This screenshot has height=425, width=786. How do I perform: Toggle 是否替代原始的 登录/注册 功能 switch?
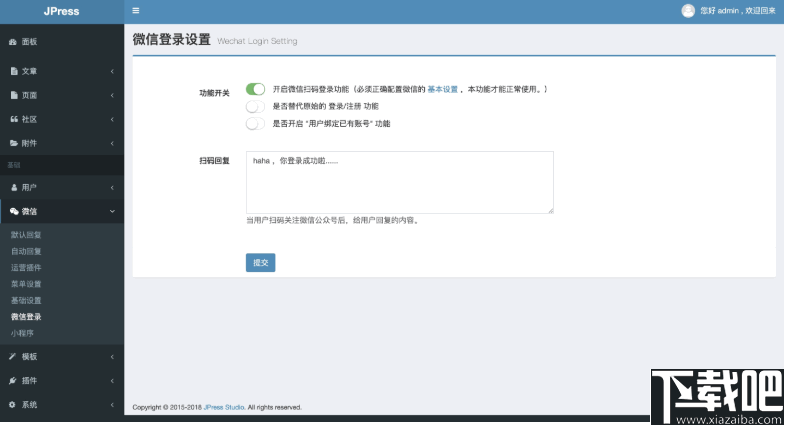[x=255, y=106]
